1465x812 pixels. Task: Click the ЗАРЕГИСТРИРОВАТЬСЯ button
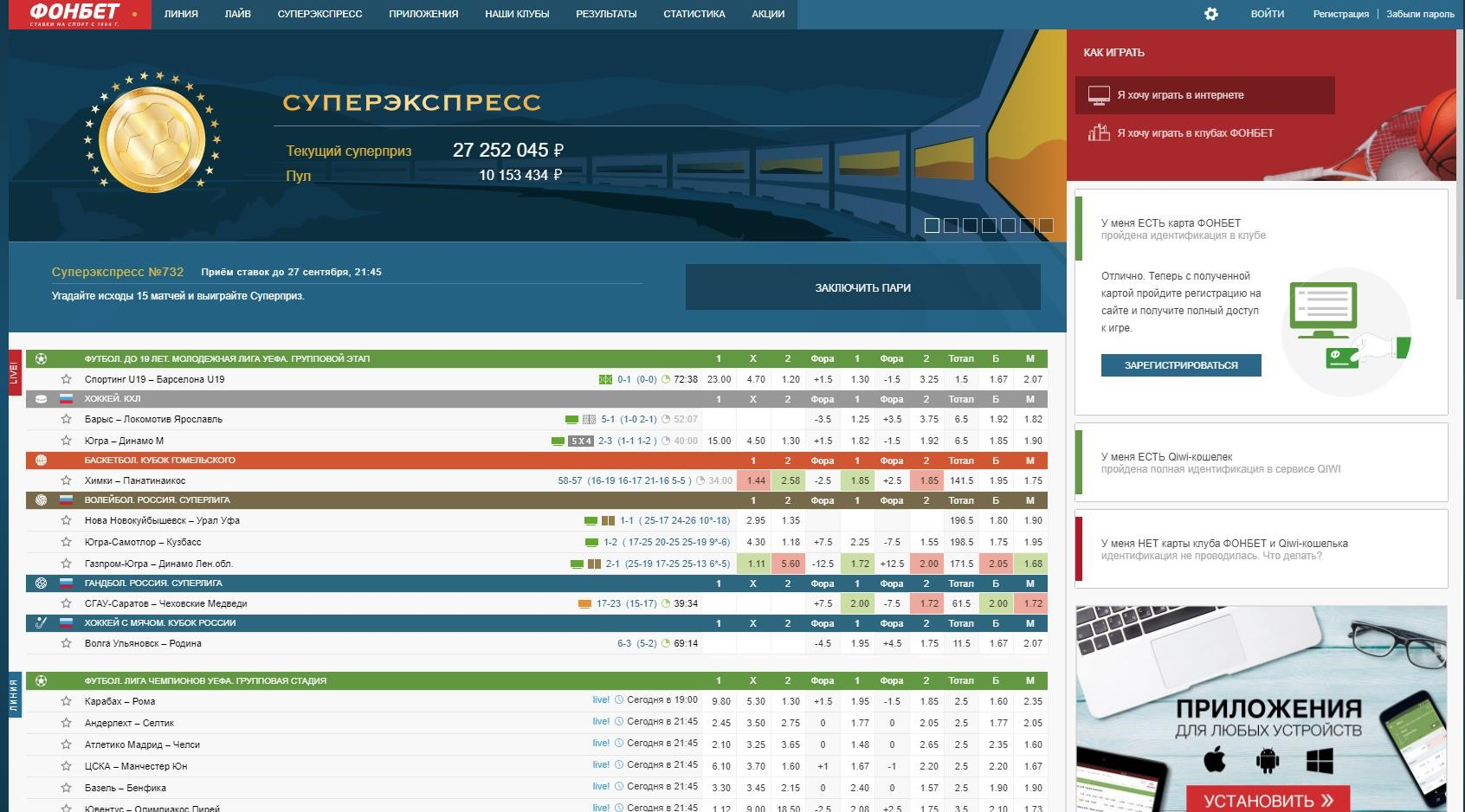click(1181, 365)
